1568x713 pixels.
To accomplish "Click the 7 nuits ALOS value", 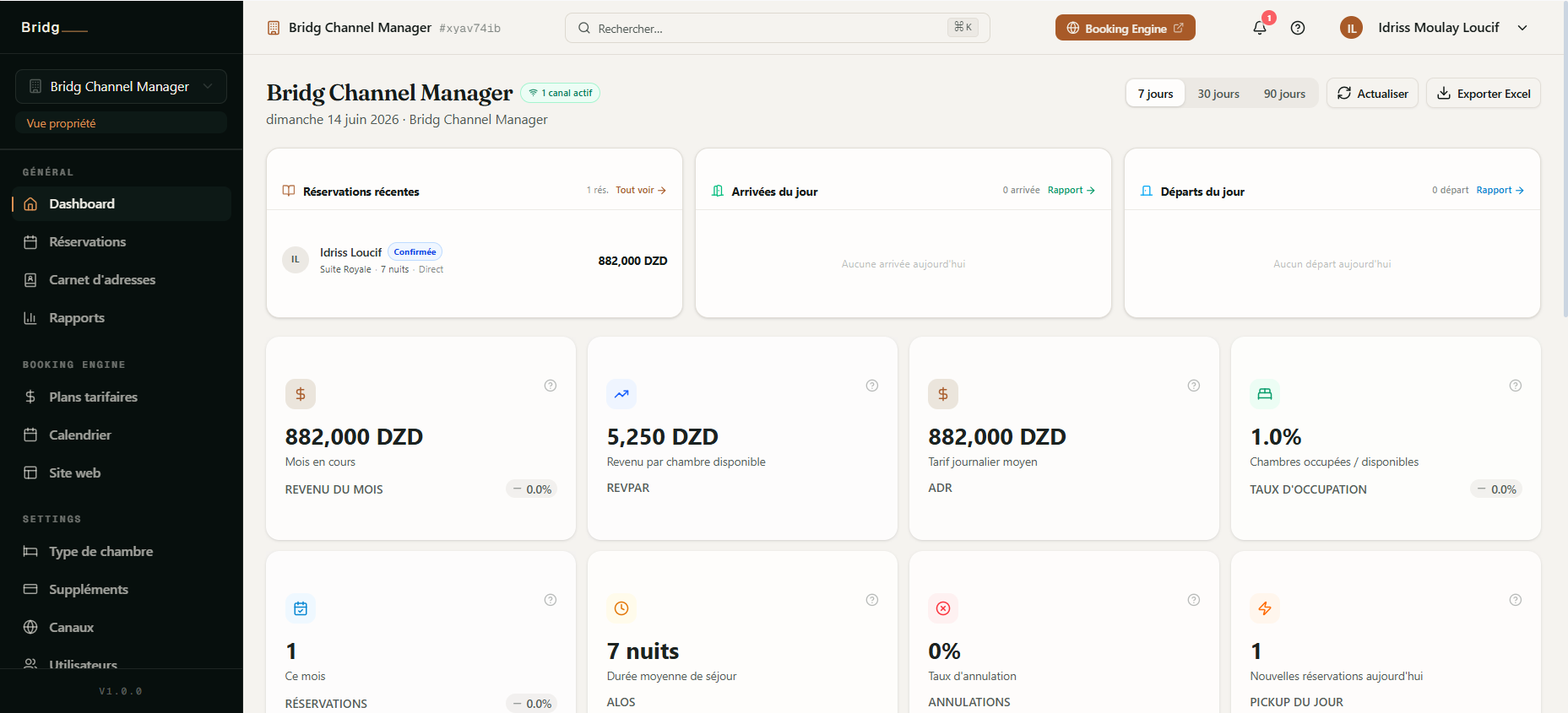I will [x=643, y=651].
